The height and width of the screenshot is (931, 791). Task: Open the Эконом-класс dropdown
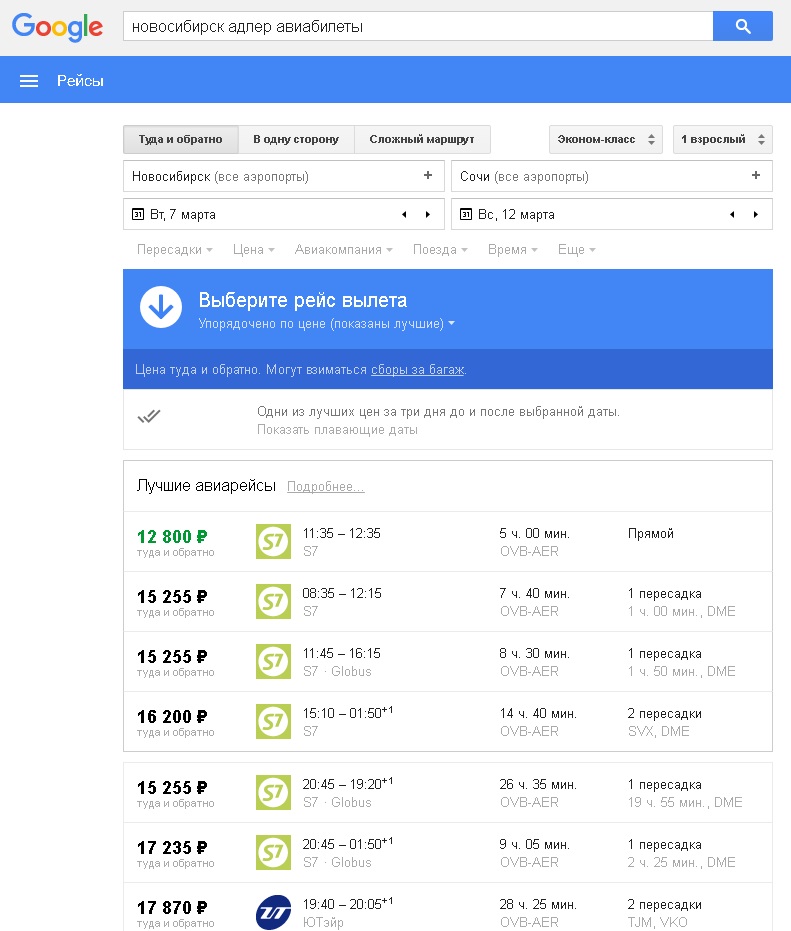(606, 139)
